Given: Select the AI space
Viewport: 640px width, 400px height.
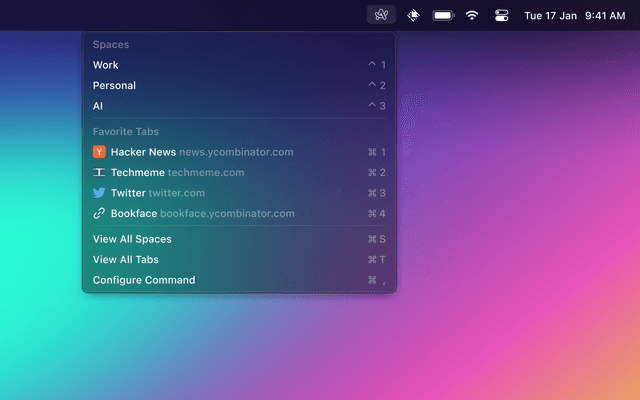Looking at the screenshot, I should (x=98, y=105).
